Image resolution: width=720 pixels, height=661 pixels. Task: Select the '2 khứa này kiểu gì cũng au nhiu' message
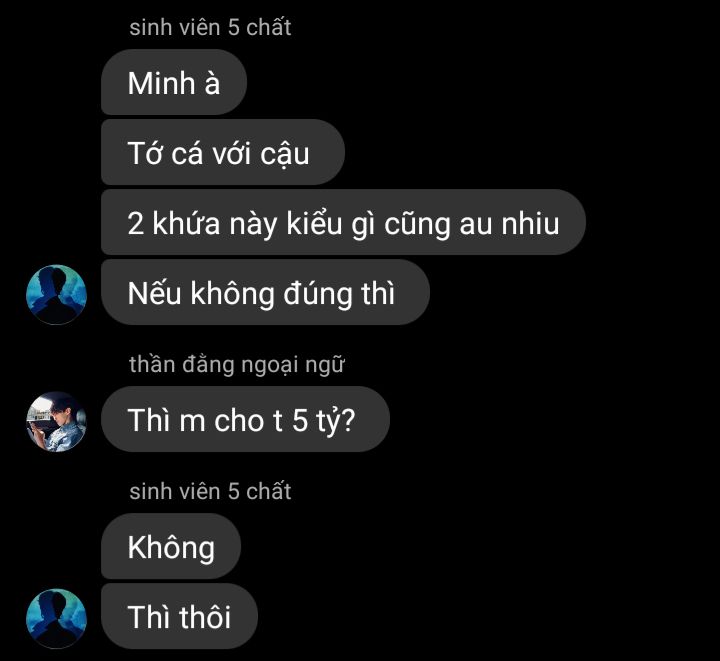point(343,222)
